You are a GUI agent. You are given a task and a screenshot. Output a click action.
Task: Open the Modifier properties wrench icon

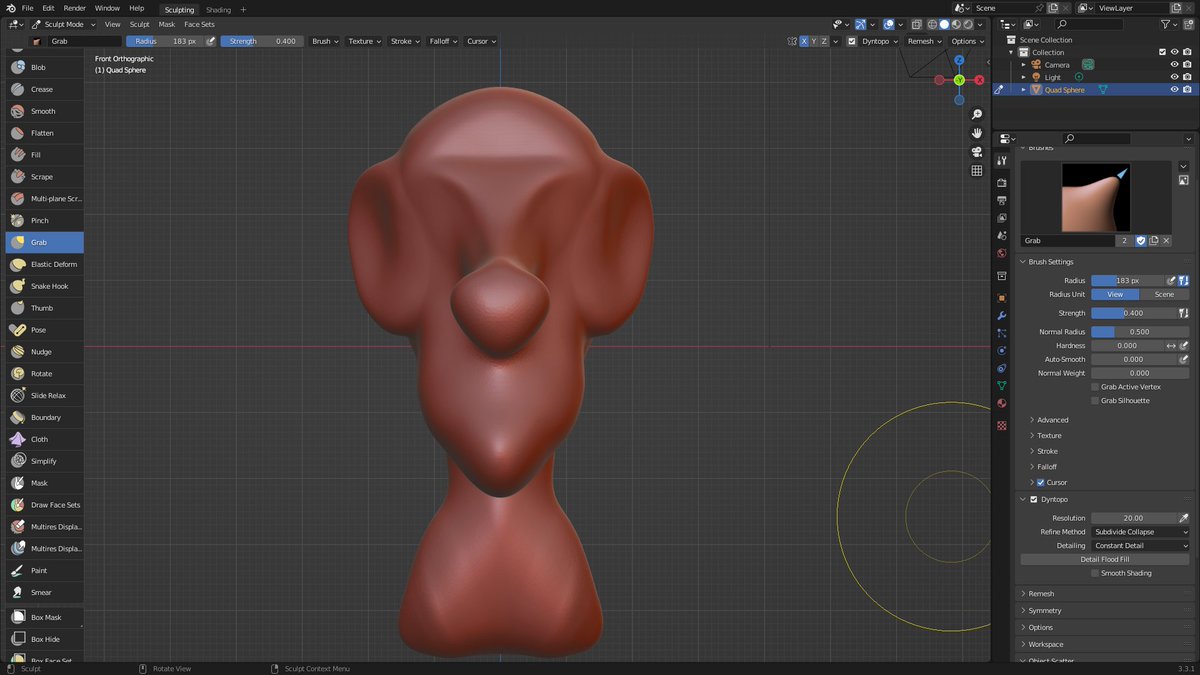point(1001,315)
